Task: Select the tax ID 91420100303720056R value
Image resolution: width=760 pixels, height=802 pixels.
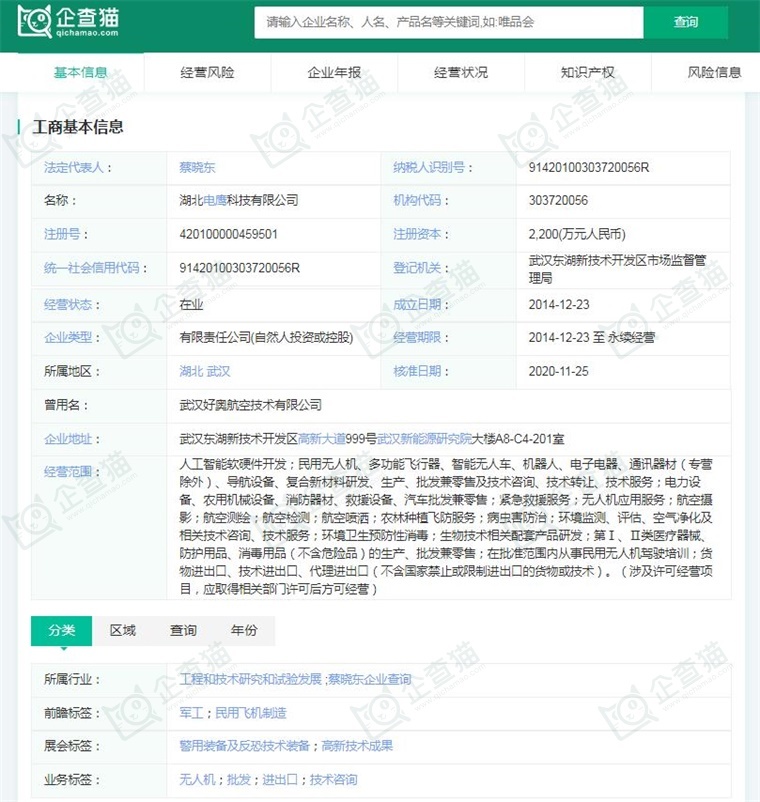Action: pos(589,167)
